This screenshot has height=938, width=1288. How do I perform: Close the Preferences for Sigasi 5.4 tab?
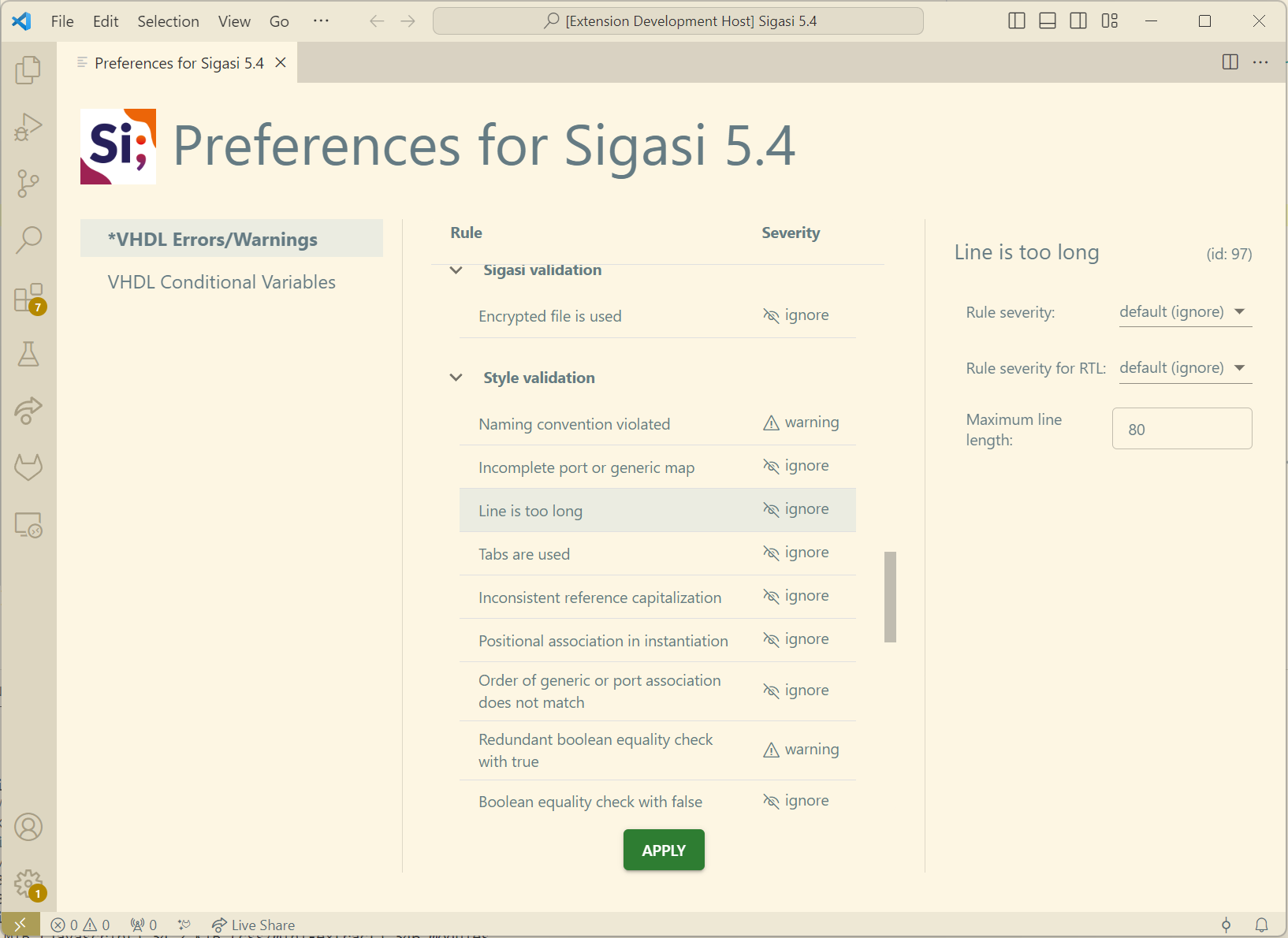click(x=281, y=63)
